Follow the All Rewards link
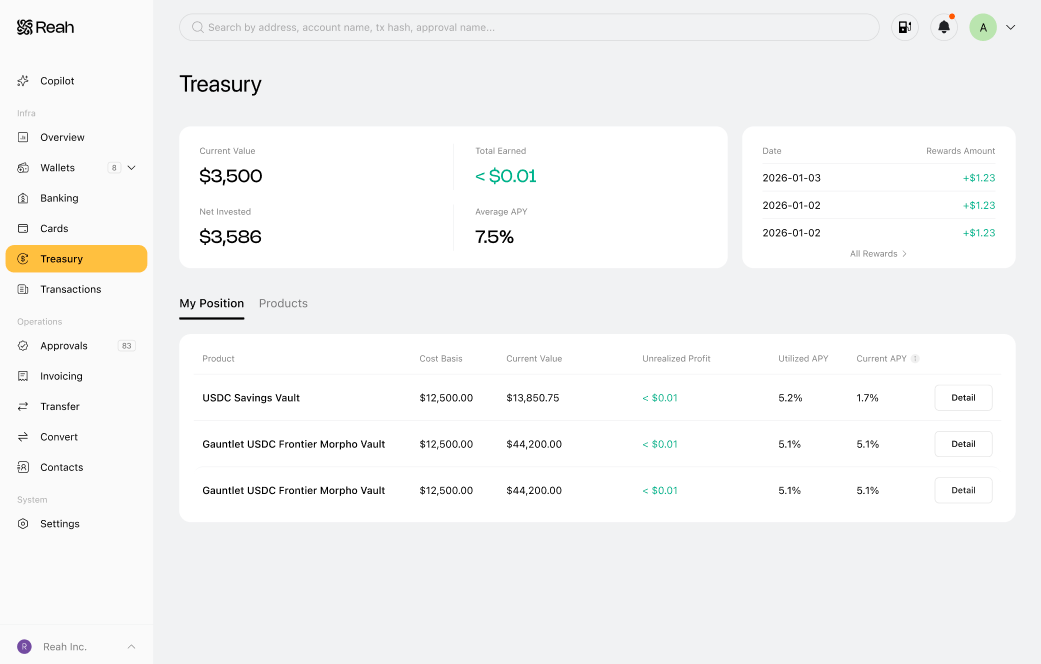1041x664 pixels. click(878, 254)
